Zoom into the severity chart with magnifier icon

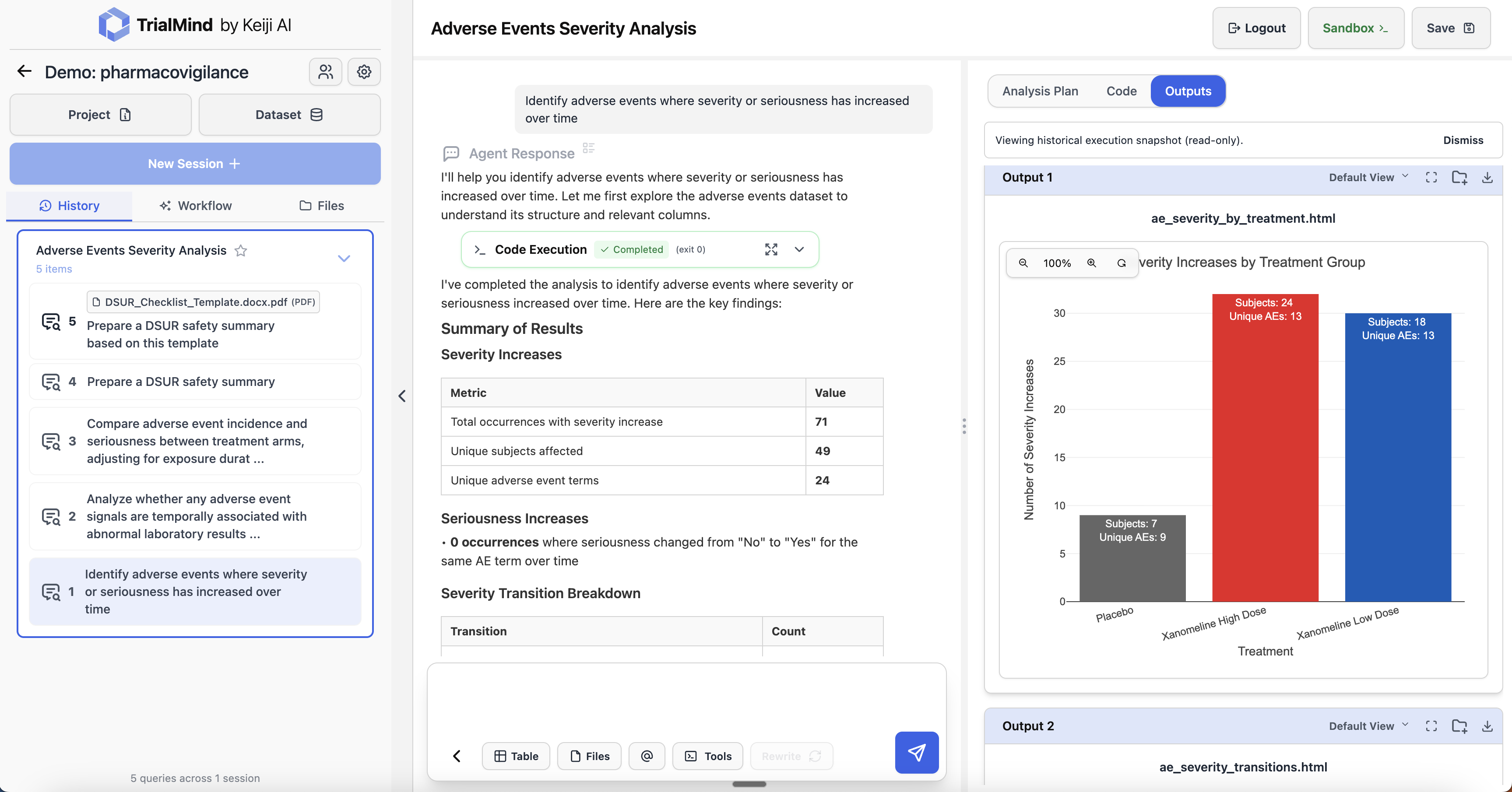pos(1091,263)
